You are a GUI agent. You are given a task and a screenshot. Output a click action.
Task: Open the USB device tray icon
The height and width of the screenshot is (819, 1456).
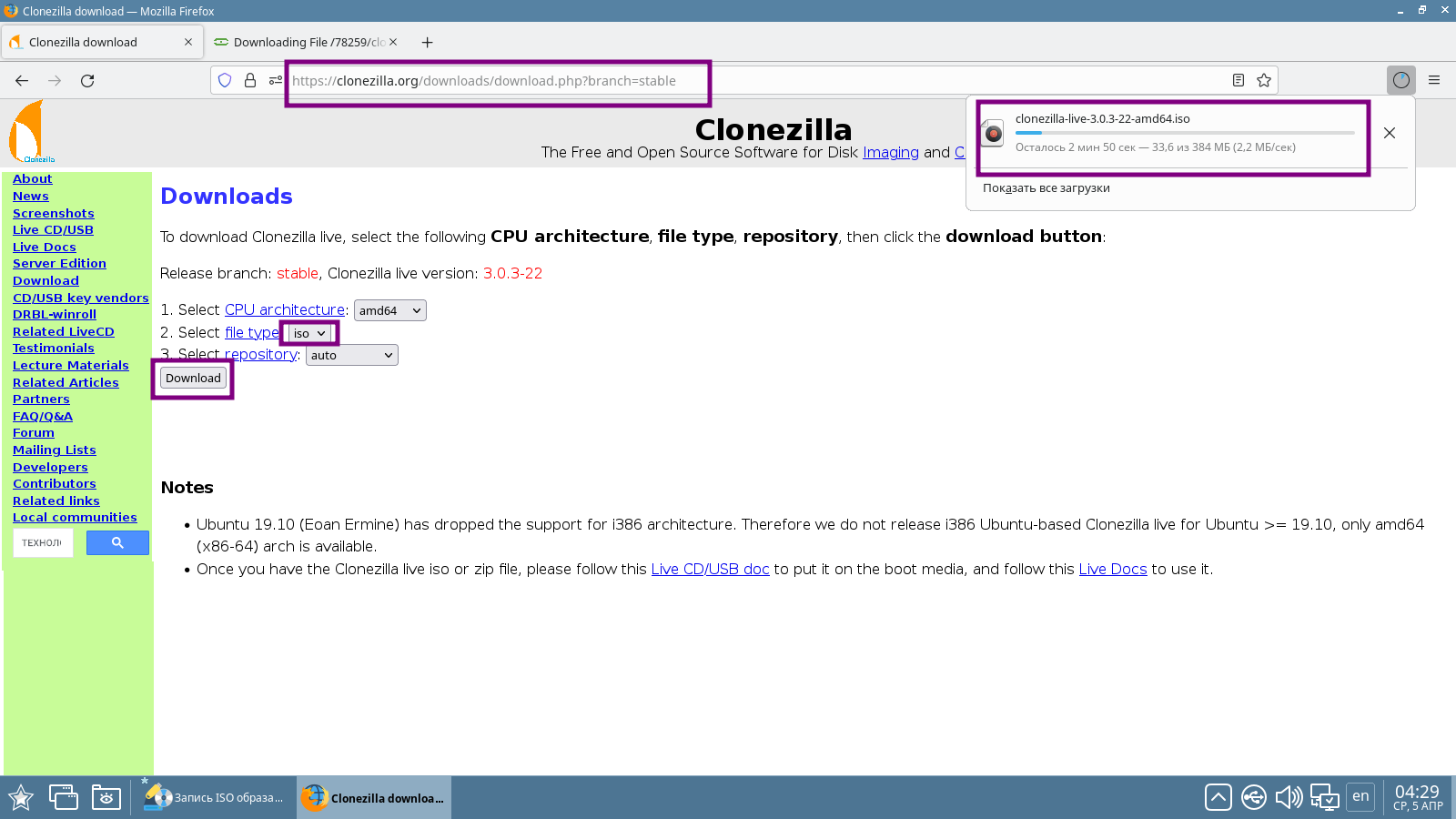point(1254,797)
